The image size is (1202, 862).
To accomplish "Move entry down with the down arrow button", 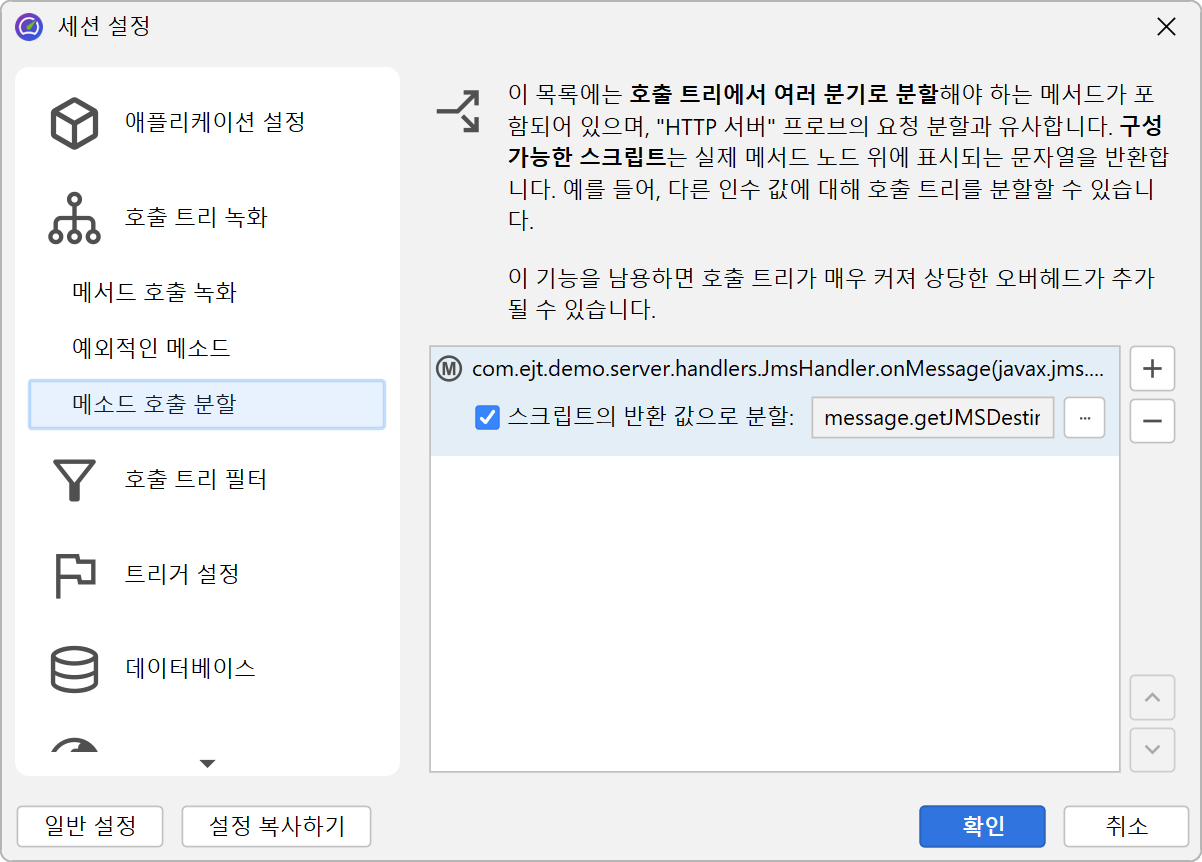I will coord(1152,749).
